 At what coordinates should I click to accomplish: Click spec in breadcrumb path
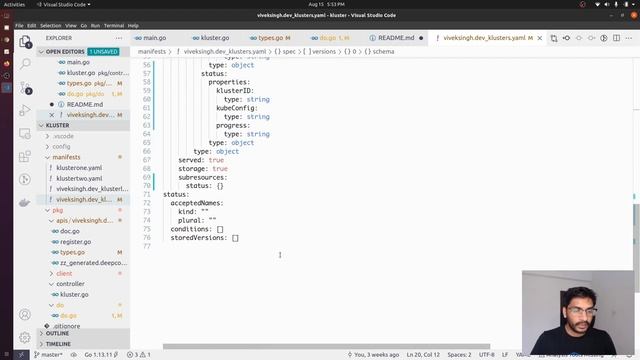tap(285, 51)
